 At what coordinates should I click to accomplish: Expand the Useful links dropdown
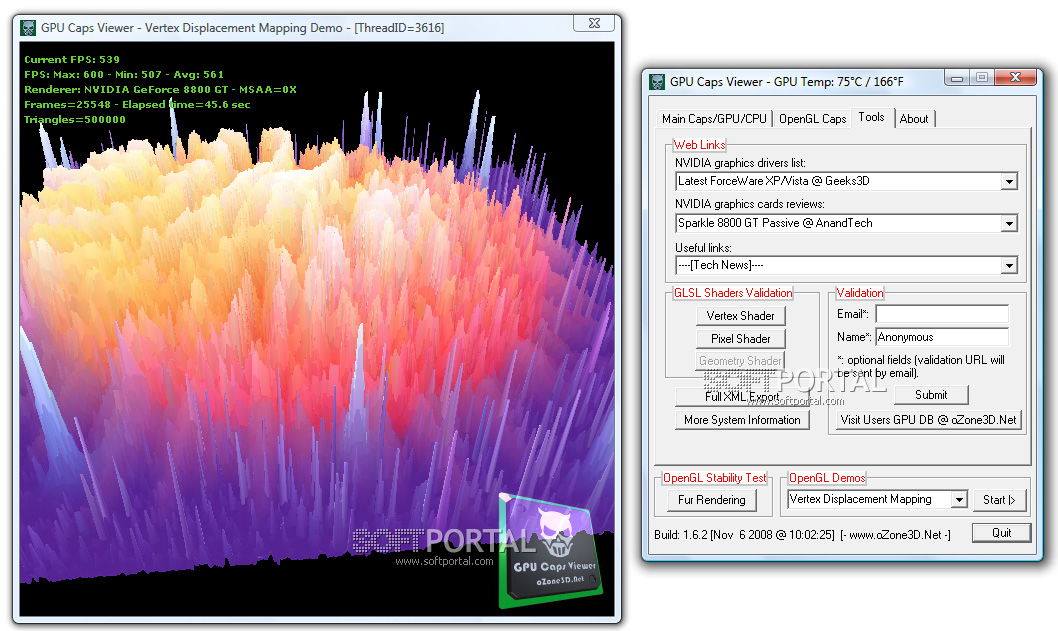point(1009,266)
